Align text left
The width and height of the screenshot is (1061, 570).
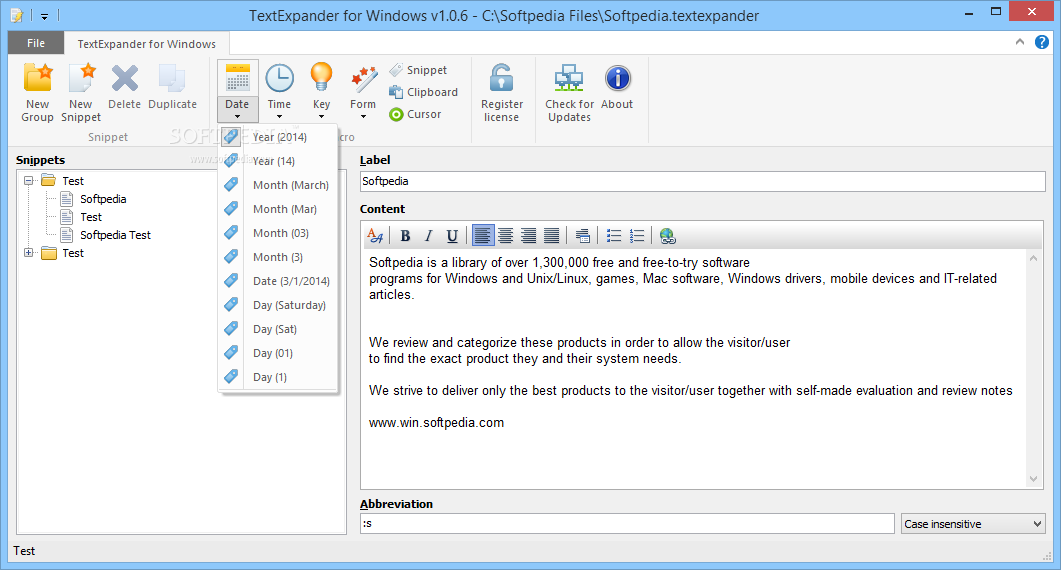click(482, 236)
